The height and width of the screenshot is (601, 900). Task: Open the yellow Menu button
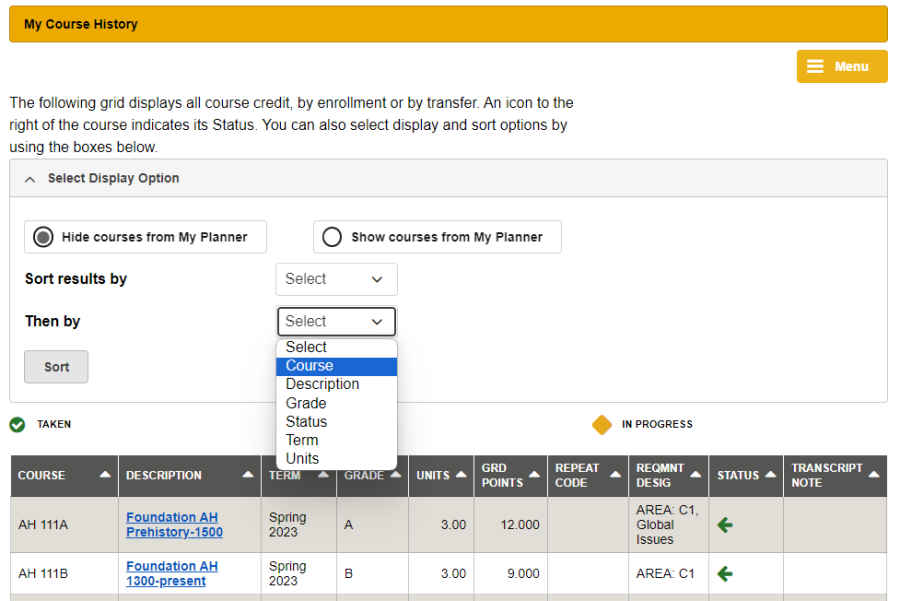(x=841, y=67)
